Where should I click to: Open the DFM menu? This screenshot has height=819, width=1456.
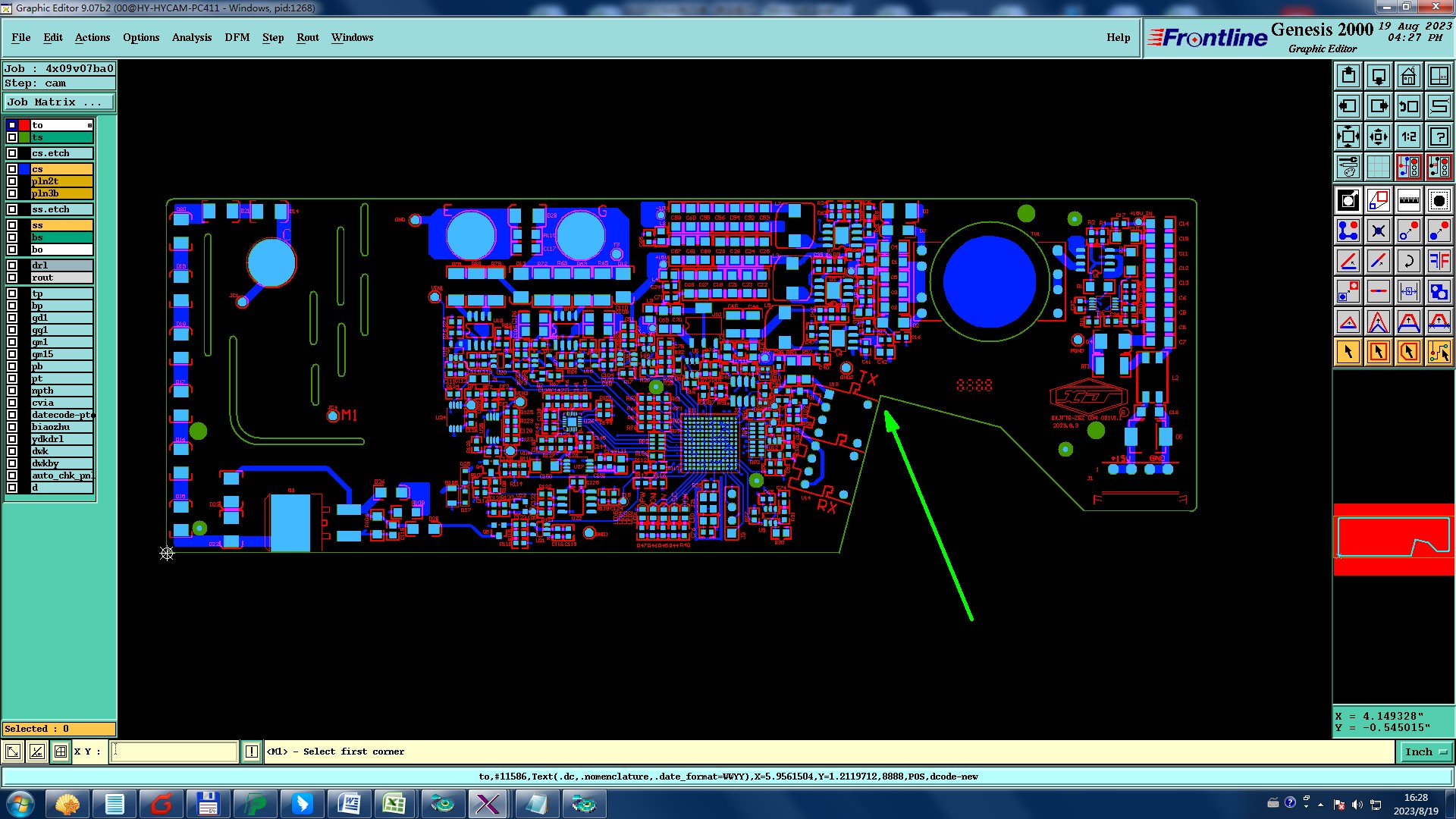237,37
